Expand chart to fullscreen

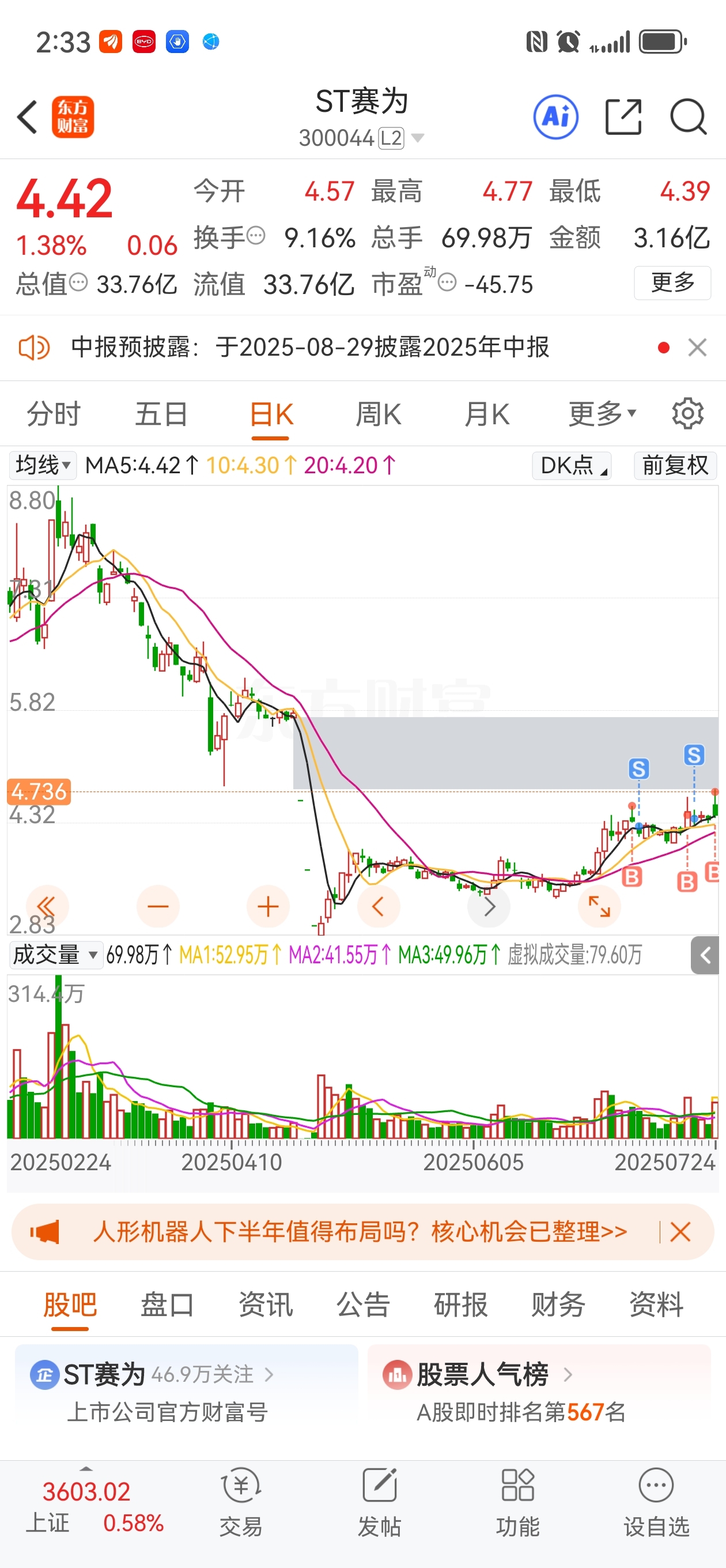point(599,906)
